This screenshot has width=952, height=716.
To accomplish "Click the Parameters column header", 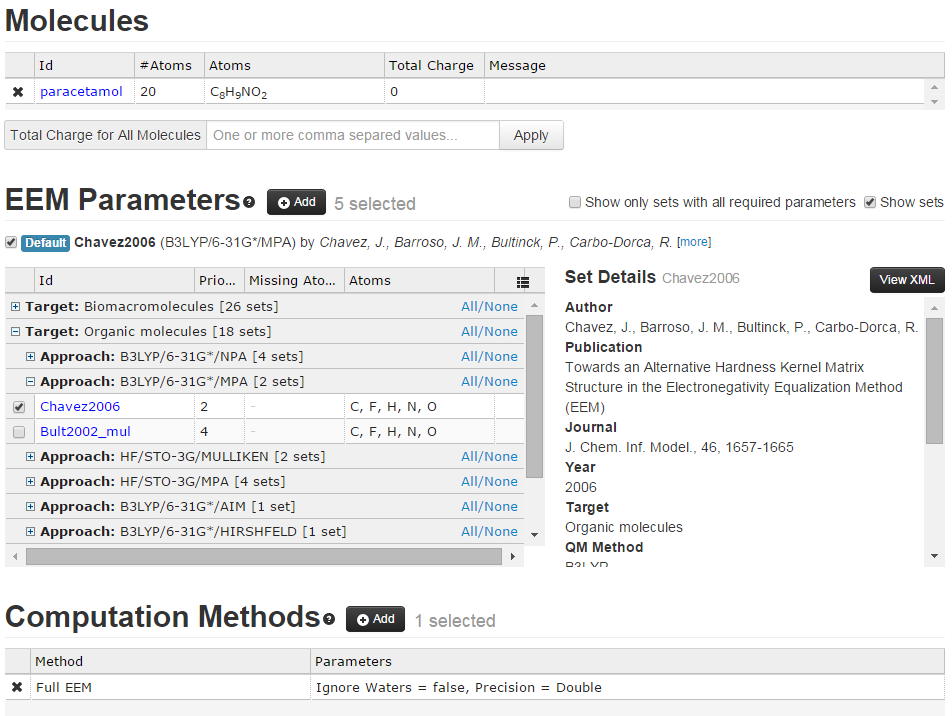I will 628,661.
